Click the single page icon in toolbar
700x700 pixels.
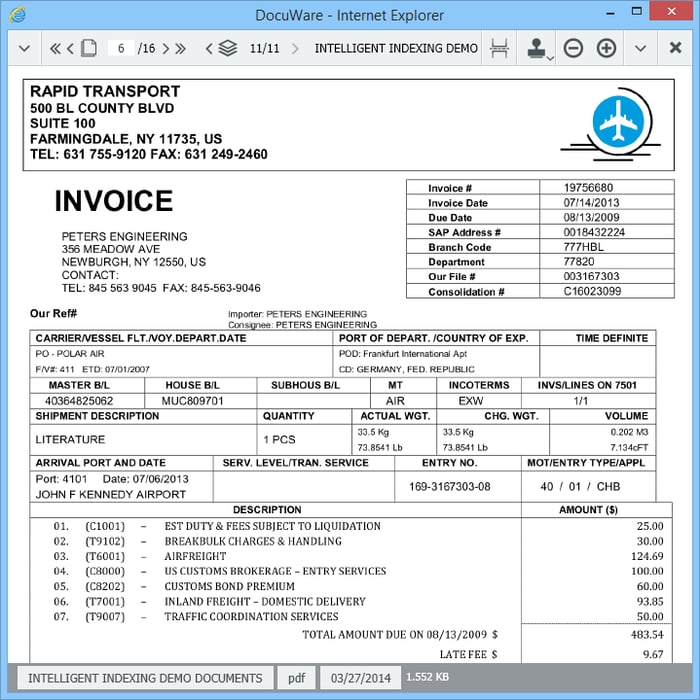(89, 48)
